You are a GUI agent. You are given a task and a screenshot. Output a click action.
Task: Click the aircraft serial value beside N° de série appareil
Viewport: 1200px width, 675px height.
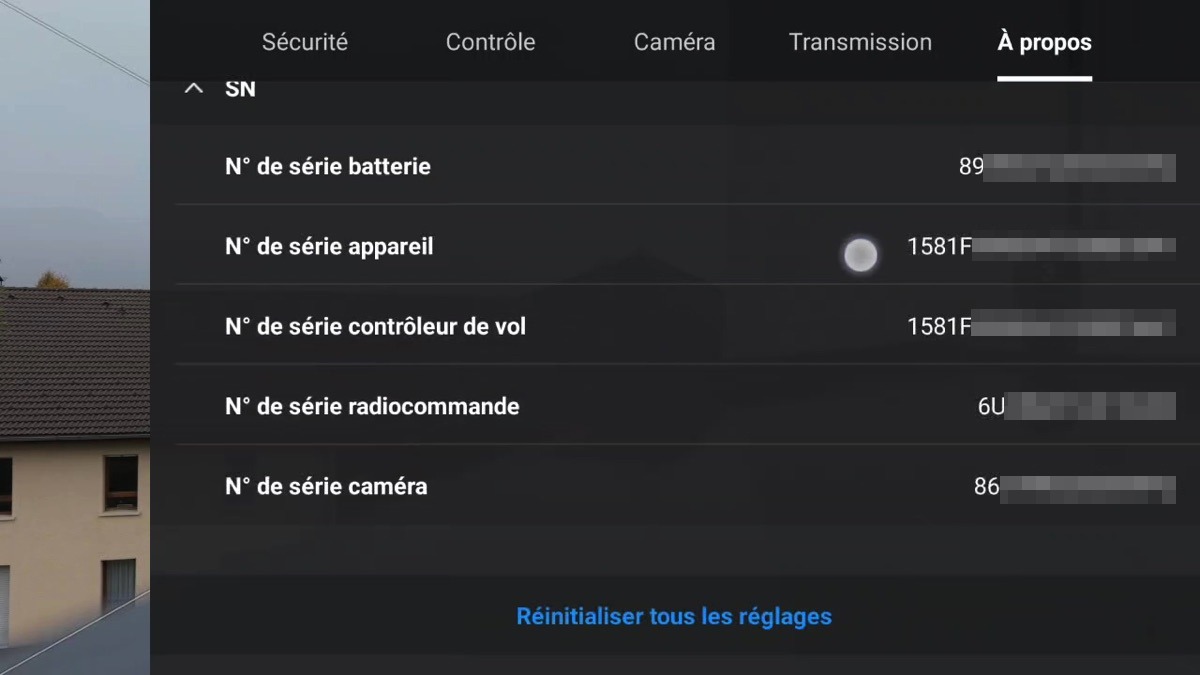pyautogui.click(x=1041, y=246)
